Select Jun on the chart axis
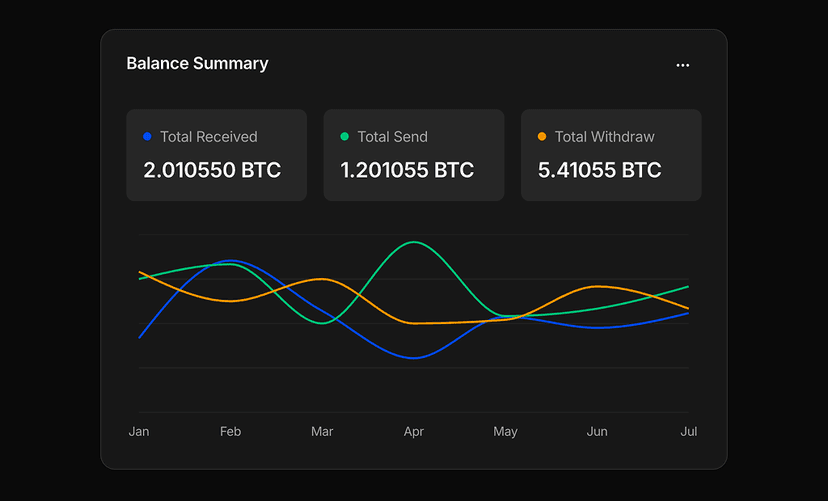This screenshot has width=828, height=501. click(597, 431)
